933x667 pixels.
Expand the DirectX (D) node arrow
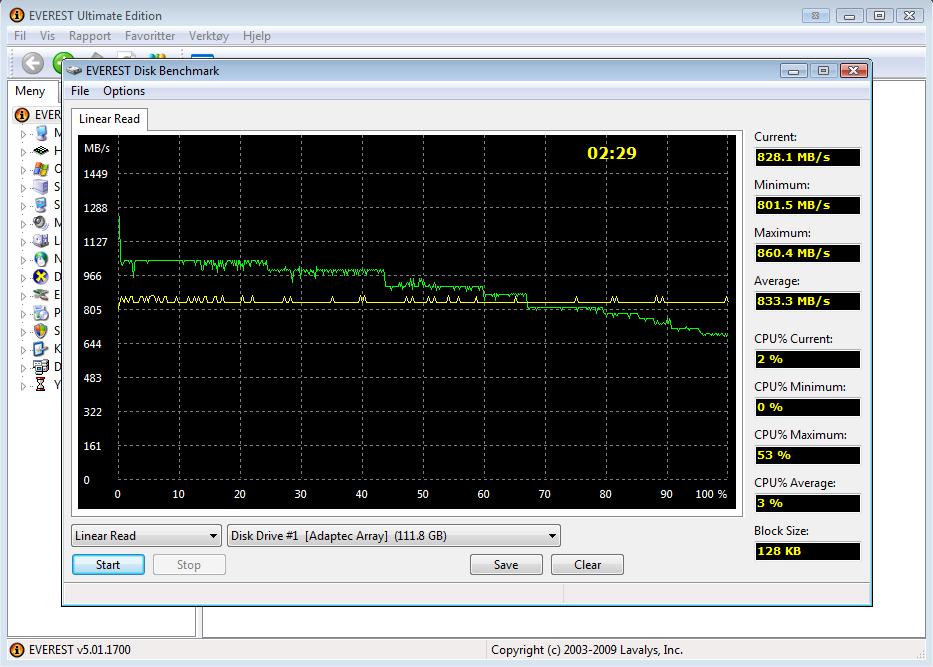(x=24, y=278)
